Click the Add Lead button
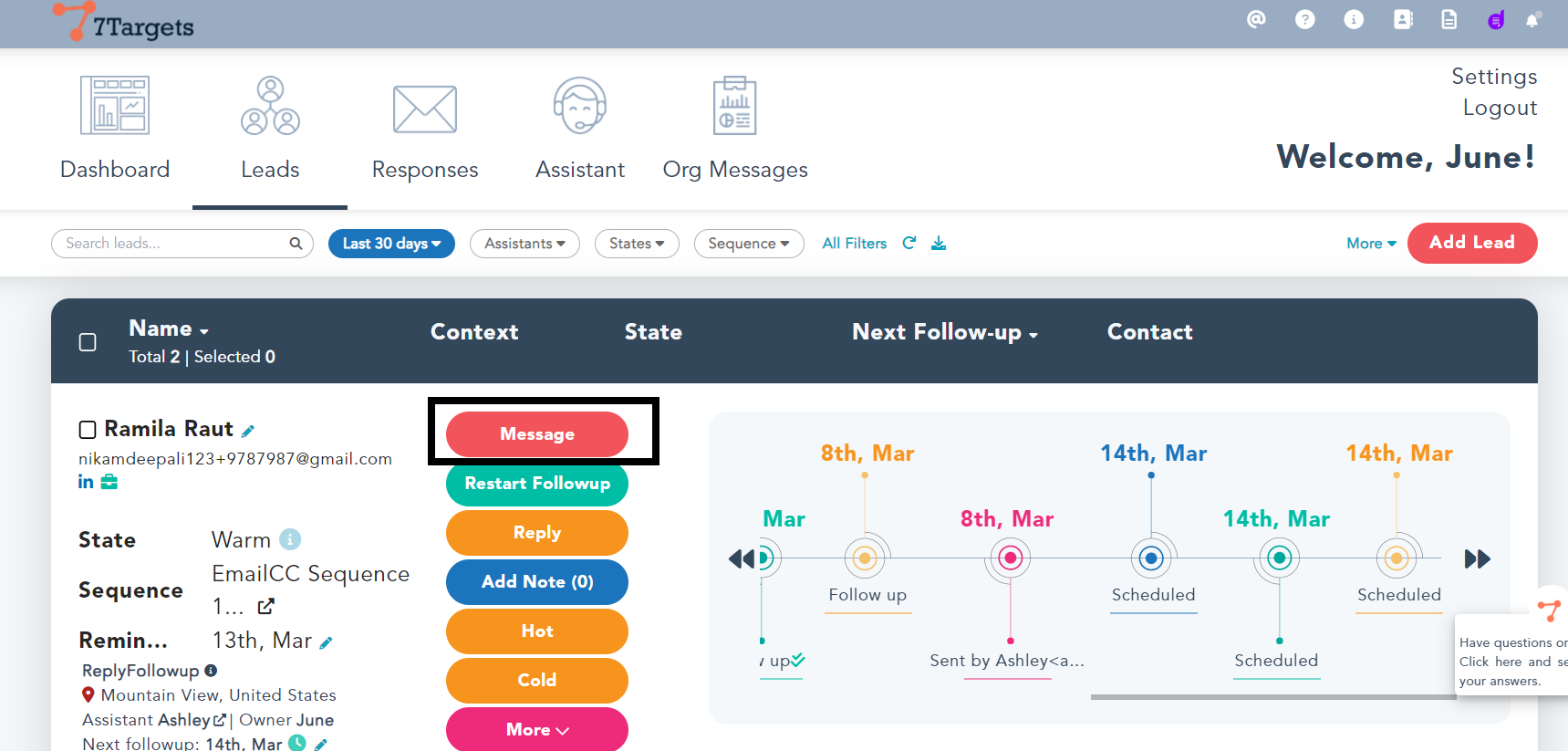The width and height of the screenshot is (1568, 751). tap(1471, 243)
